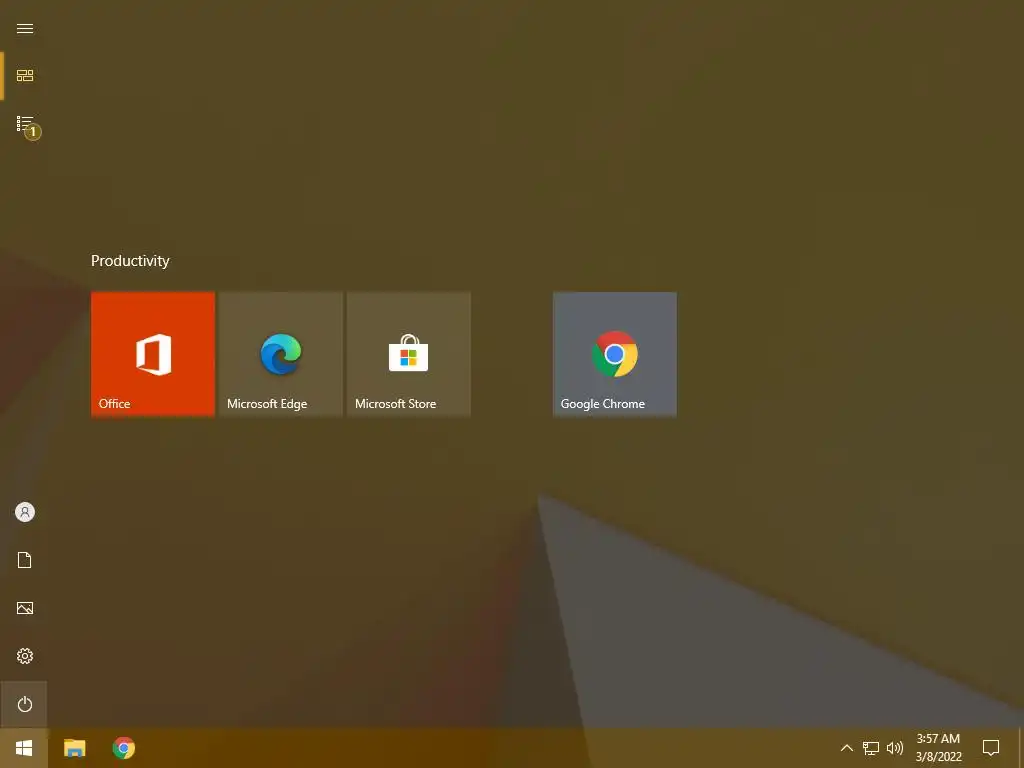The width and height of the screenshot is (1024, 768).
Task: Switch to All apps list view
Action: [25, 123]
